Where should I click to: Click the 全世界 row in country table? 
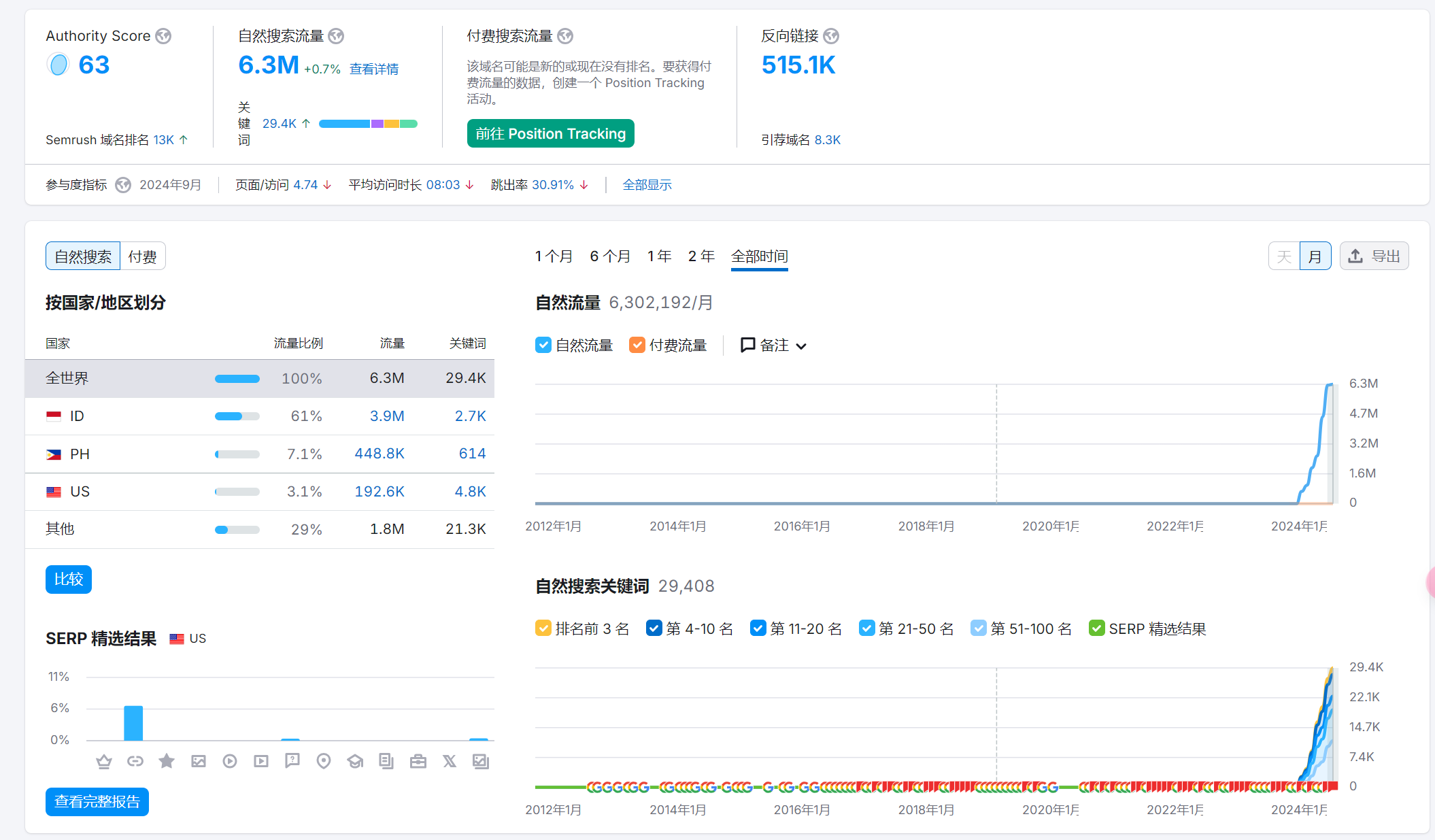click(260, 378)
